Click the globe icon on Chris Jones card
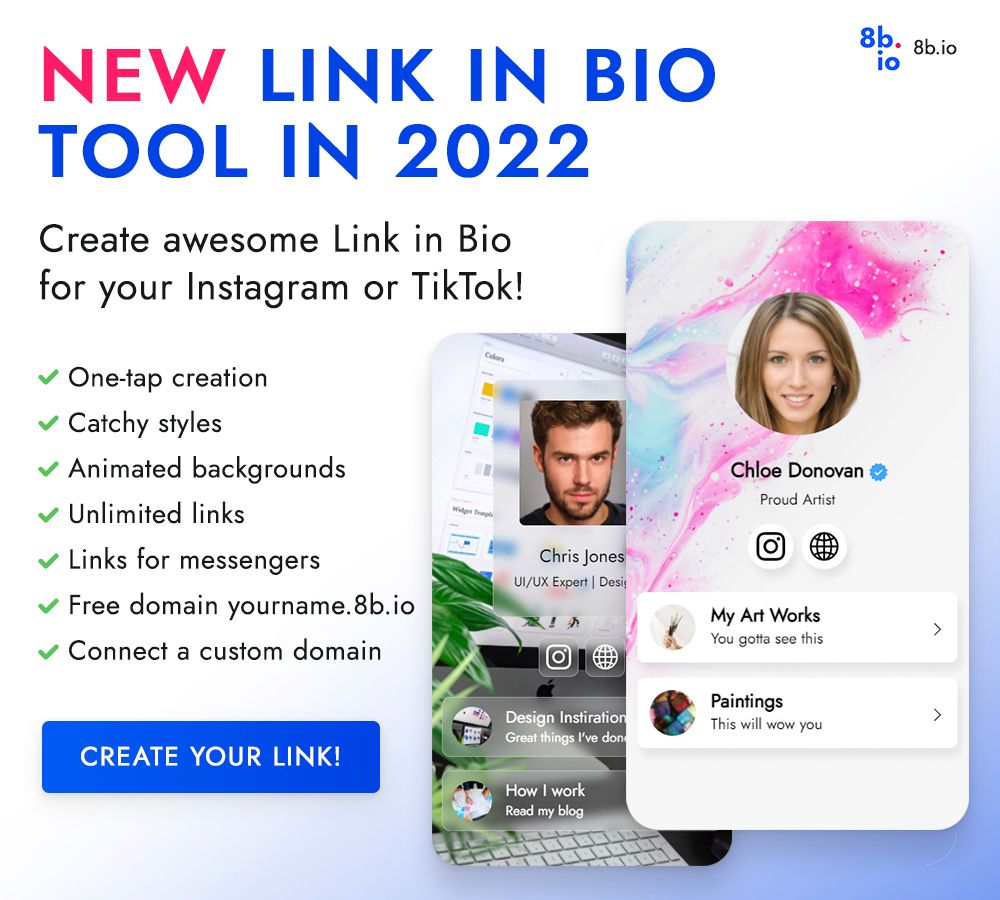The height and width of the screenshot is (900, 1000). [x=605, y=656]
